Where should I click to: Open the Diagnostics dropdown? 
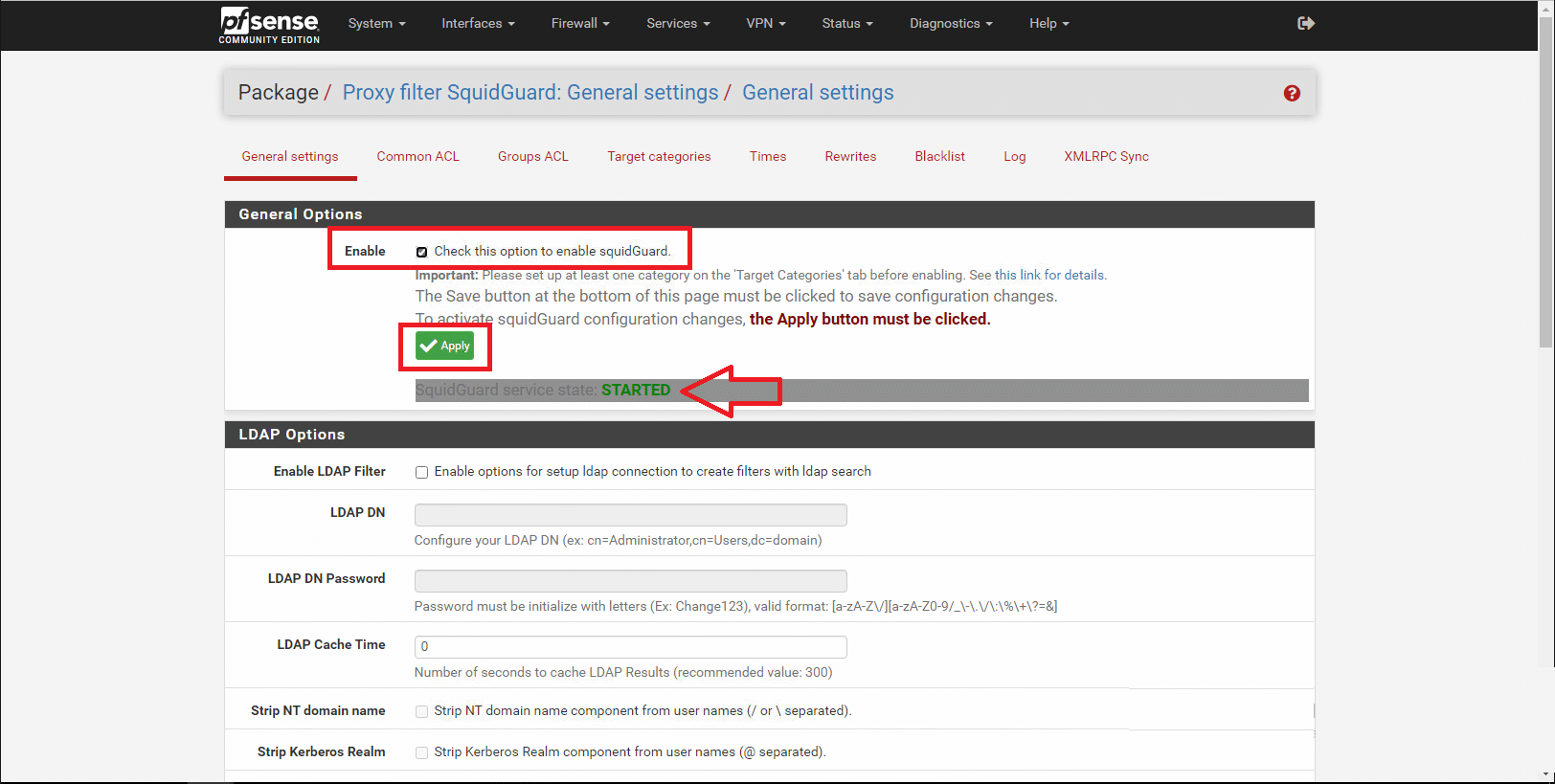951,23
